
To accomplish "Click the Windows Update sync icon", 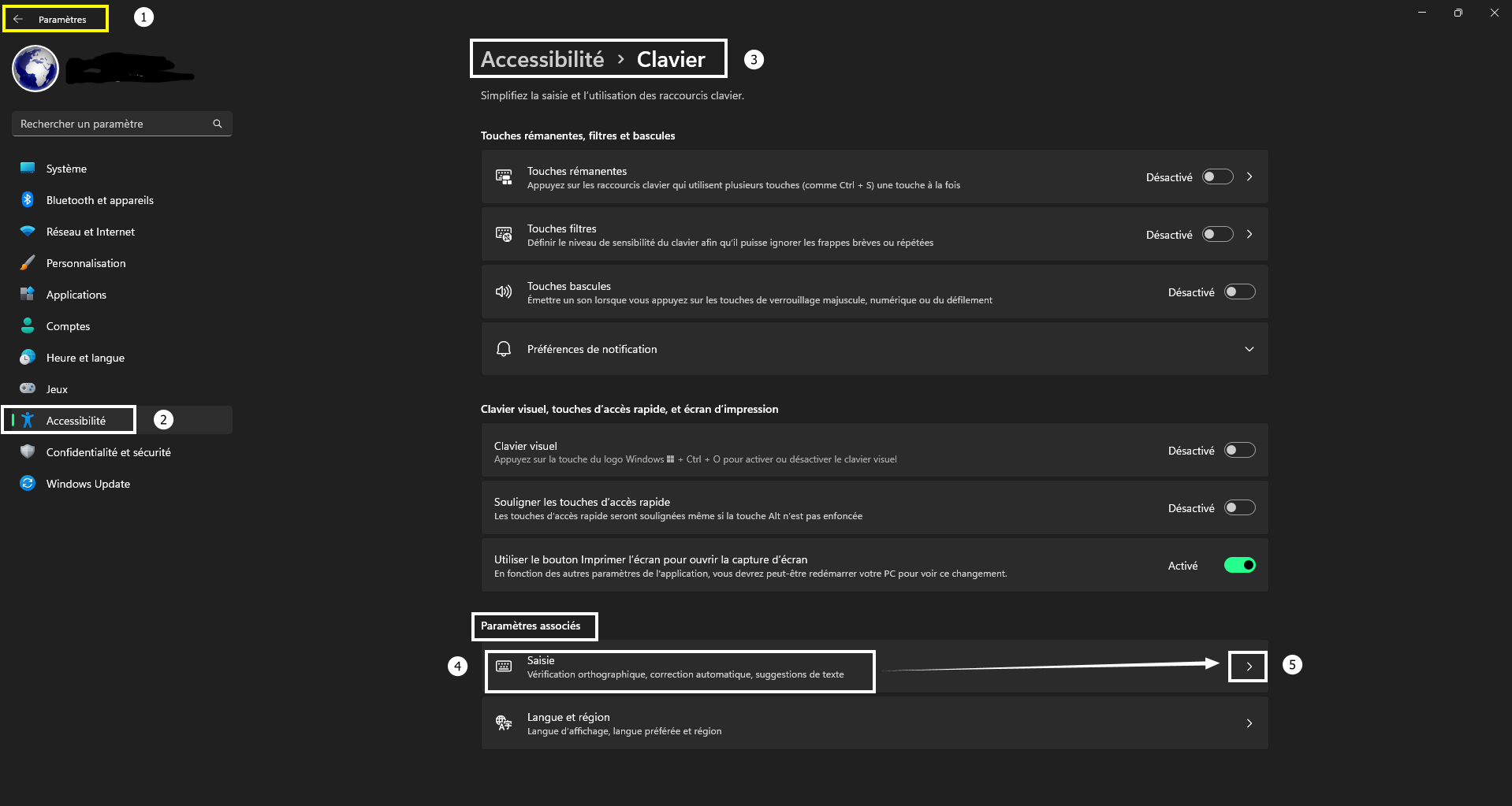I will click(28, 484).
